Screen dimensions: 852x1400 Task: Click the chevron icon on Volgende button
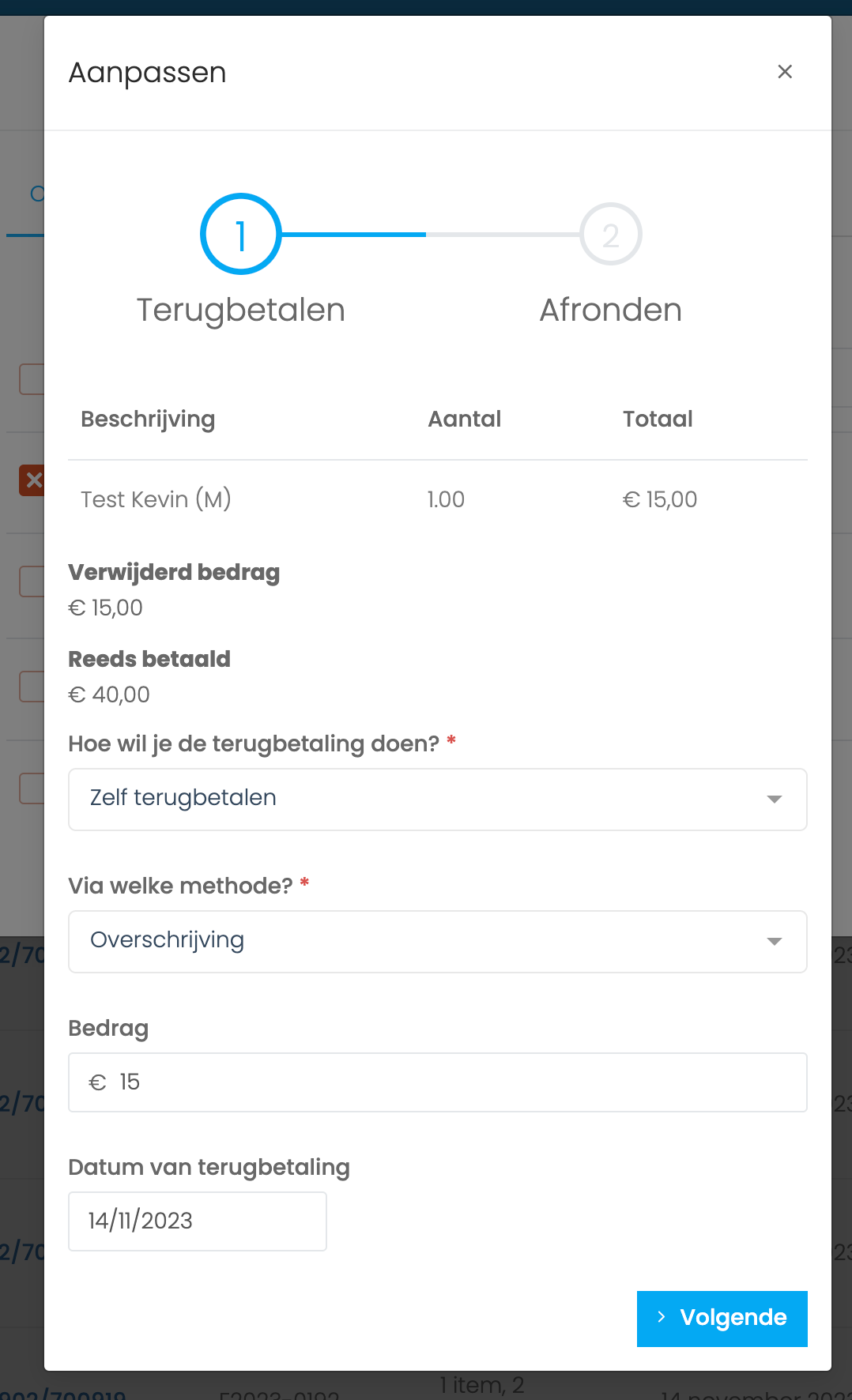[x=662, y=1317]
